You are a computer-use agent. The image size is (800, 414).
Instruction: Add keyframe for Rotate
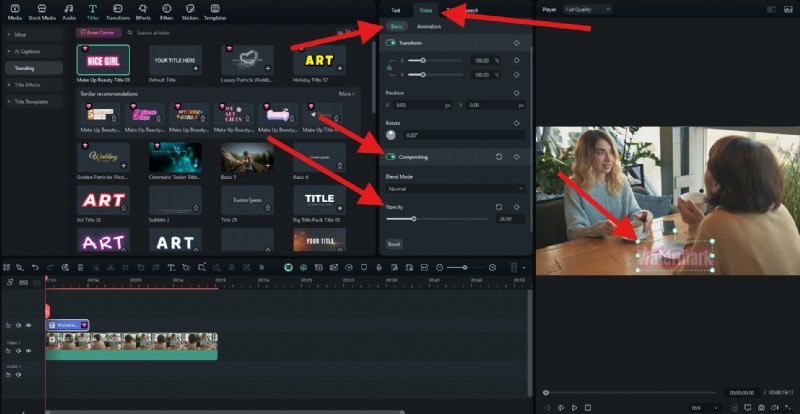click(x=516, y=123)
